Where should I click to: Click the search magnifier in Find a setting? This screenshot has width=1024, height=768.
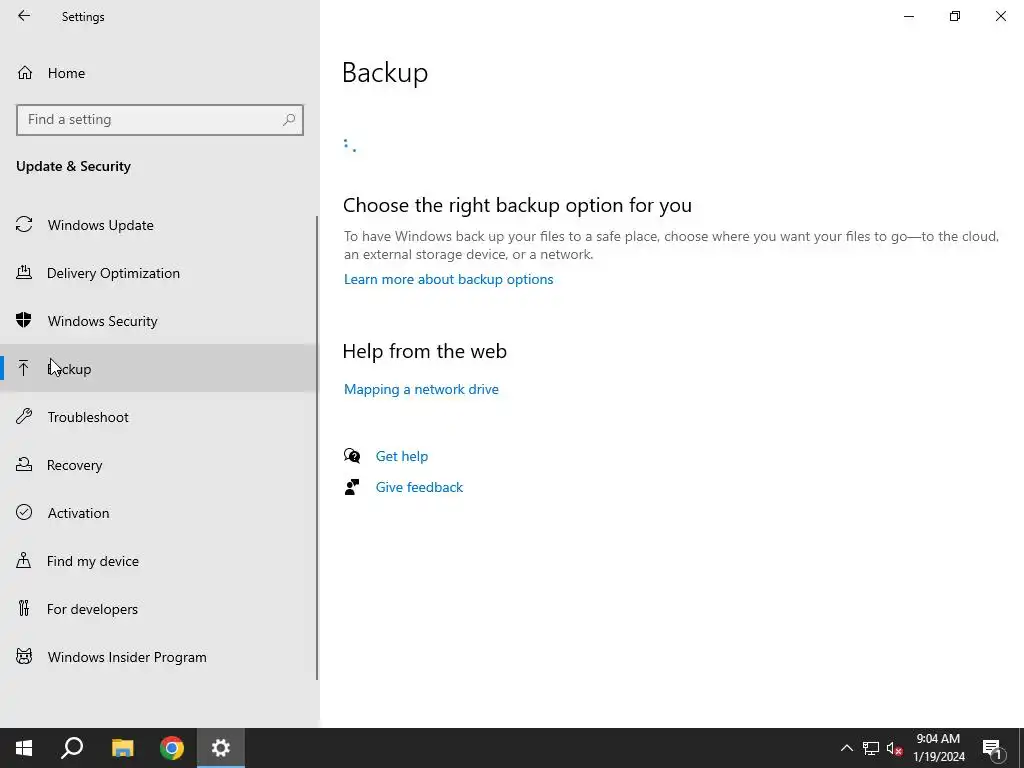(x=289, y=120)
